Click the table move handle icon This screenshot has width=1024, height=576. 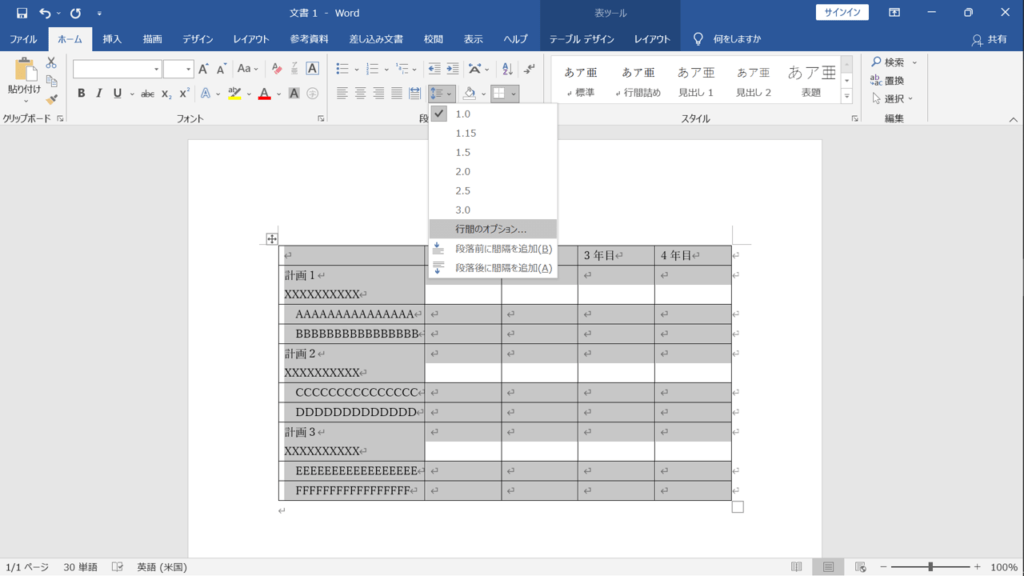pos(272,238)
